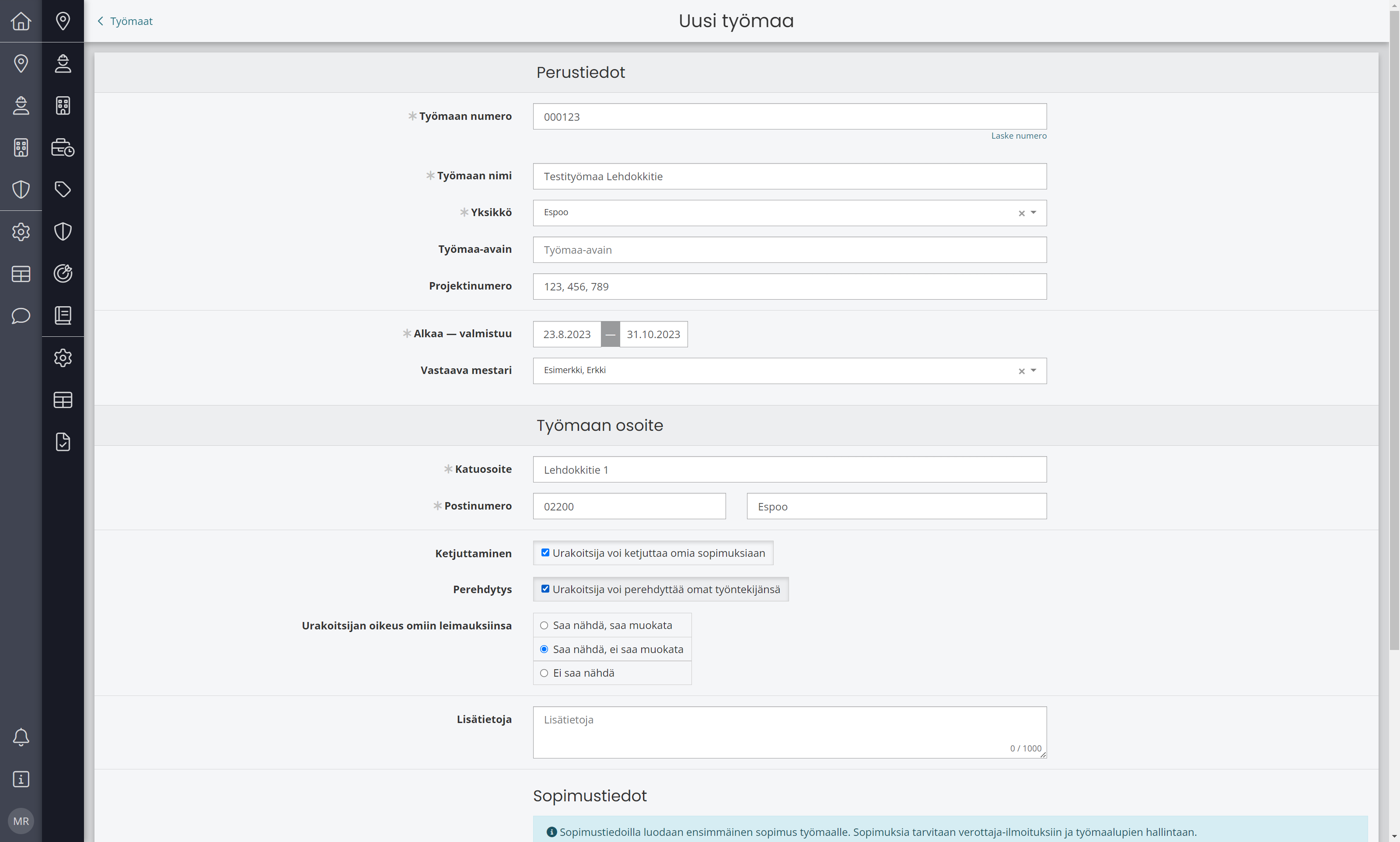Open the document checkmark icon
The width and height of the screenshot is (1400, 842).
[x=63, y=442]
